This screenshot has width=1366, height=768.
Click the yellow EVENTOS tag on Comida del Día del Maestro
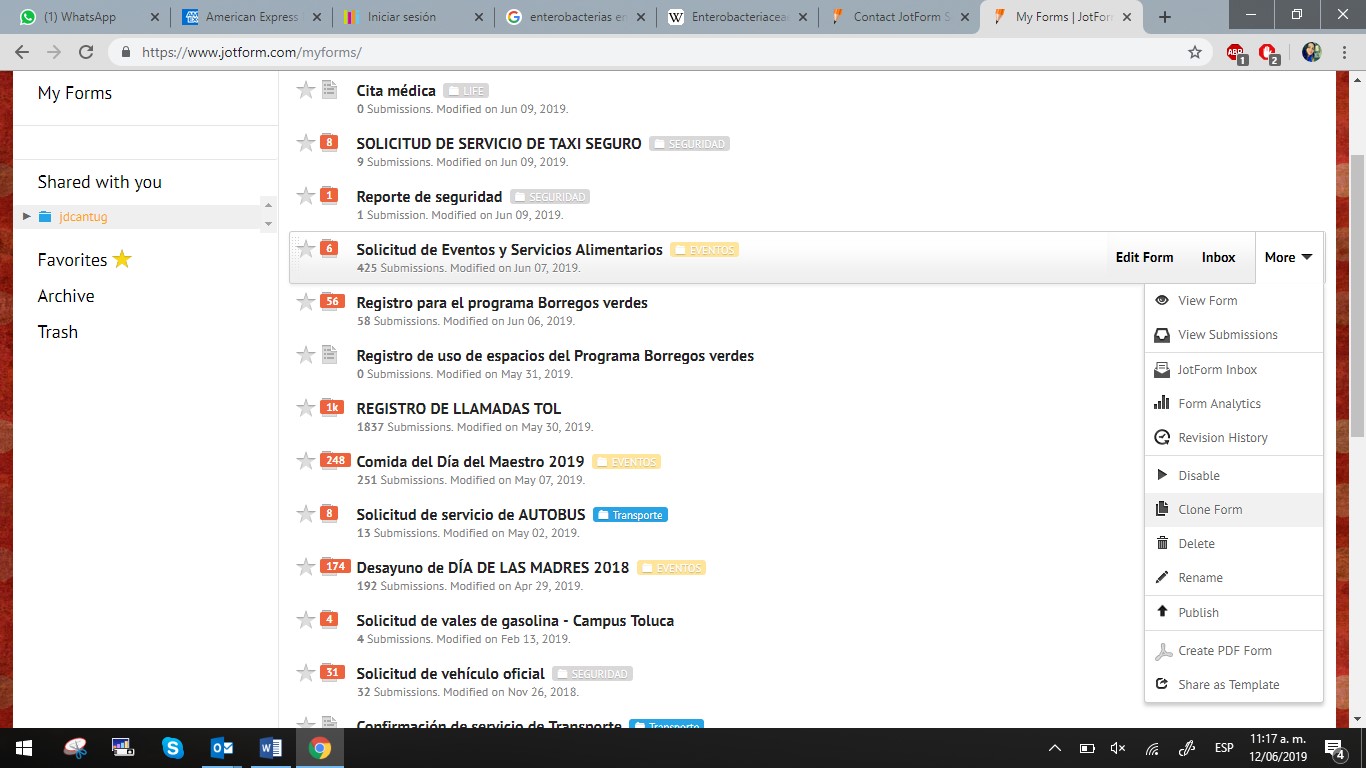[626, 462]
